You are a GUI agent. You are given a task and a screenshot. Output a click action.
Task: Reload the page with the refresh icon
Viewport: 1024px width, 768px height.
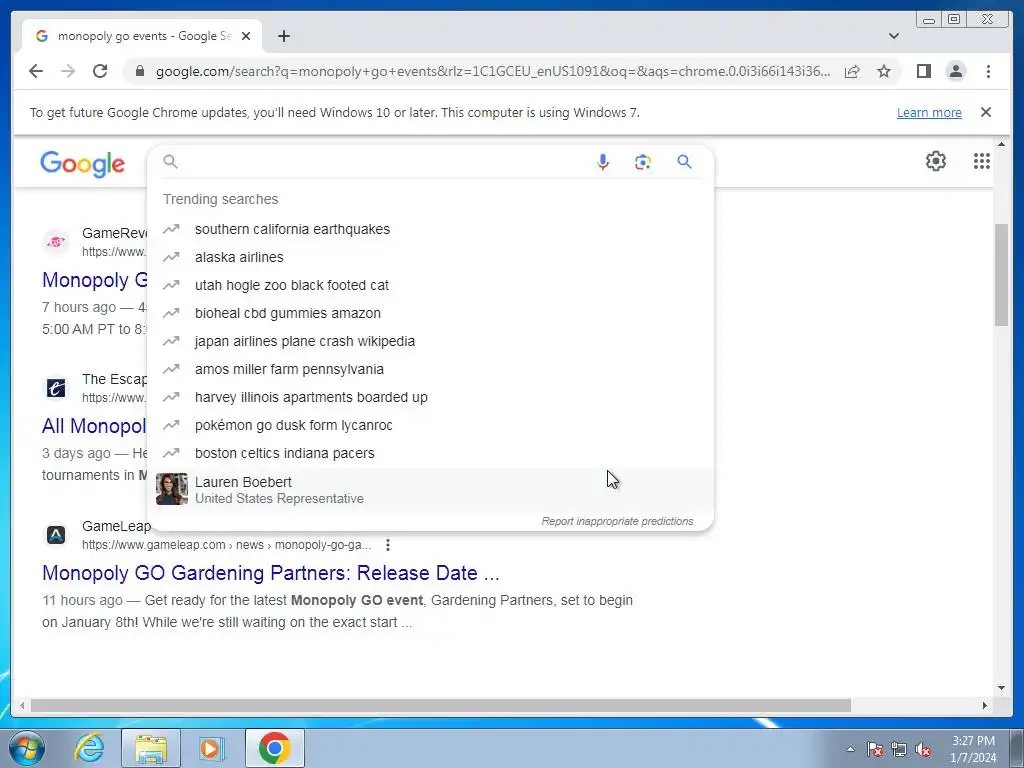click(x=100, y=71)
